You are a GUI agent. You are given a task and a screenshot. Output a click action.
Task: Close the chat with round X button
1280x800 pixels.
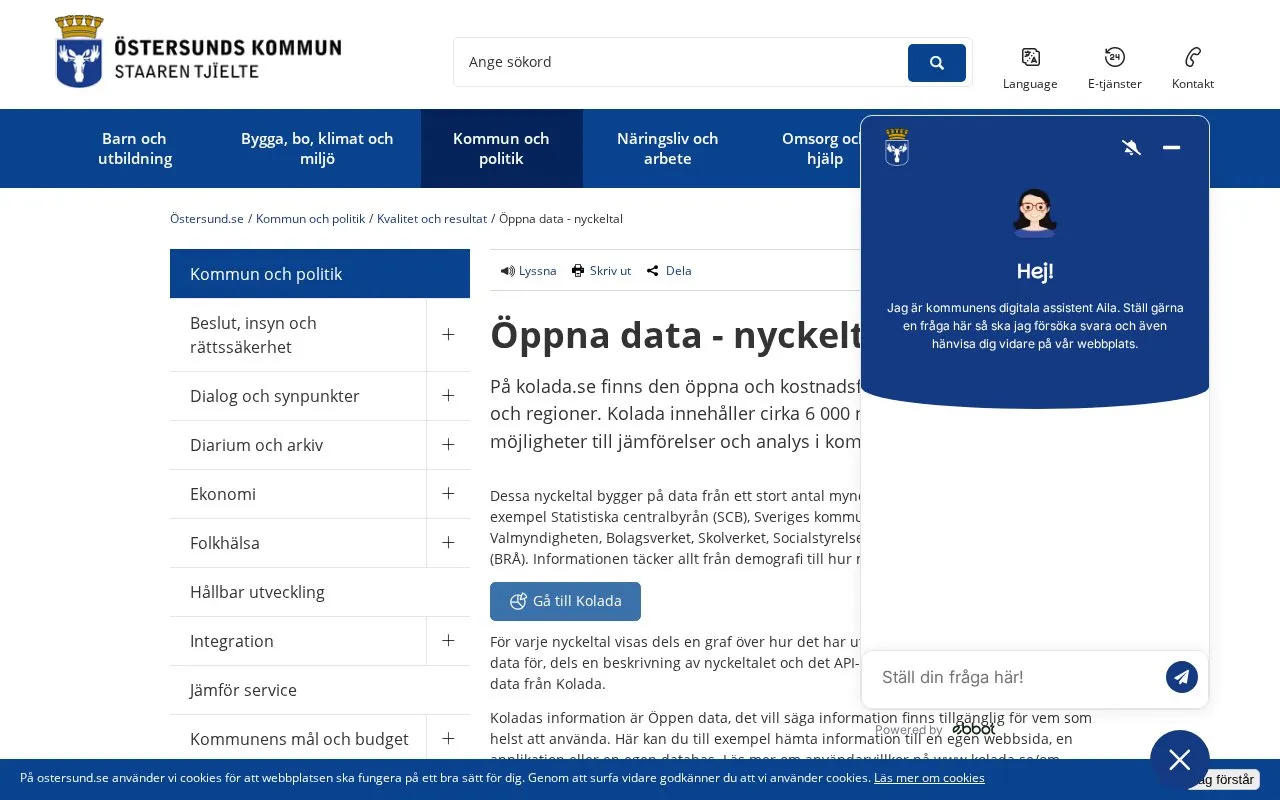1180,760
